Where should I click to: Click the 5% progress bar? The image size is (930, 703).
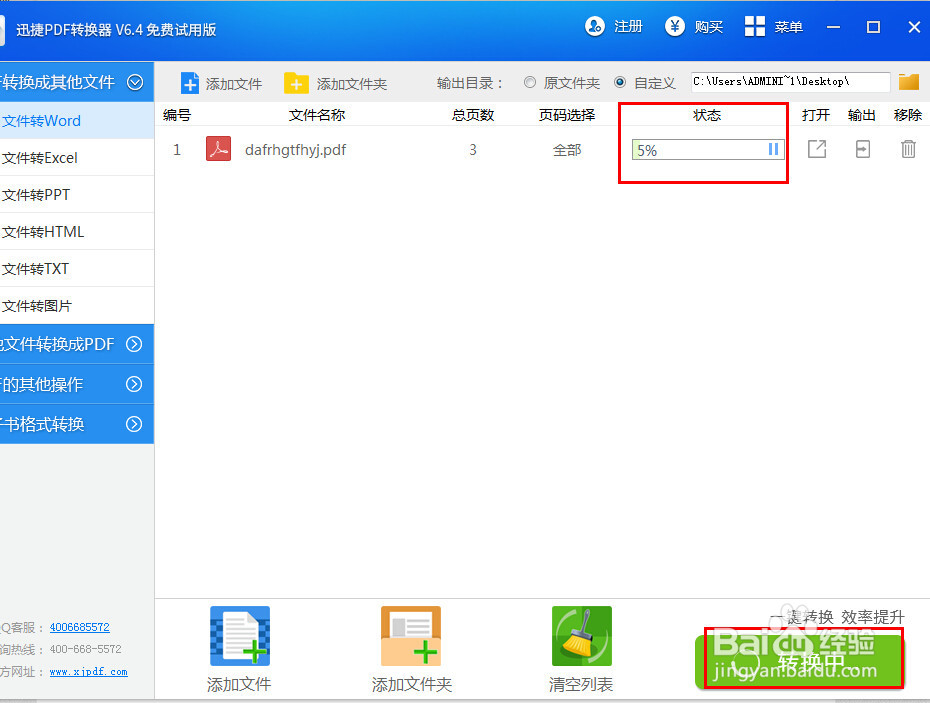[x=708, y=149]
